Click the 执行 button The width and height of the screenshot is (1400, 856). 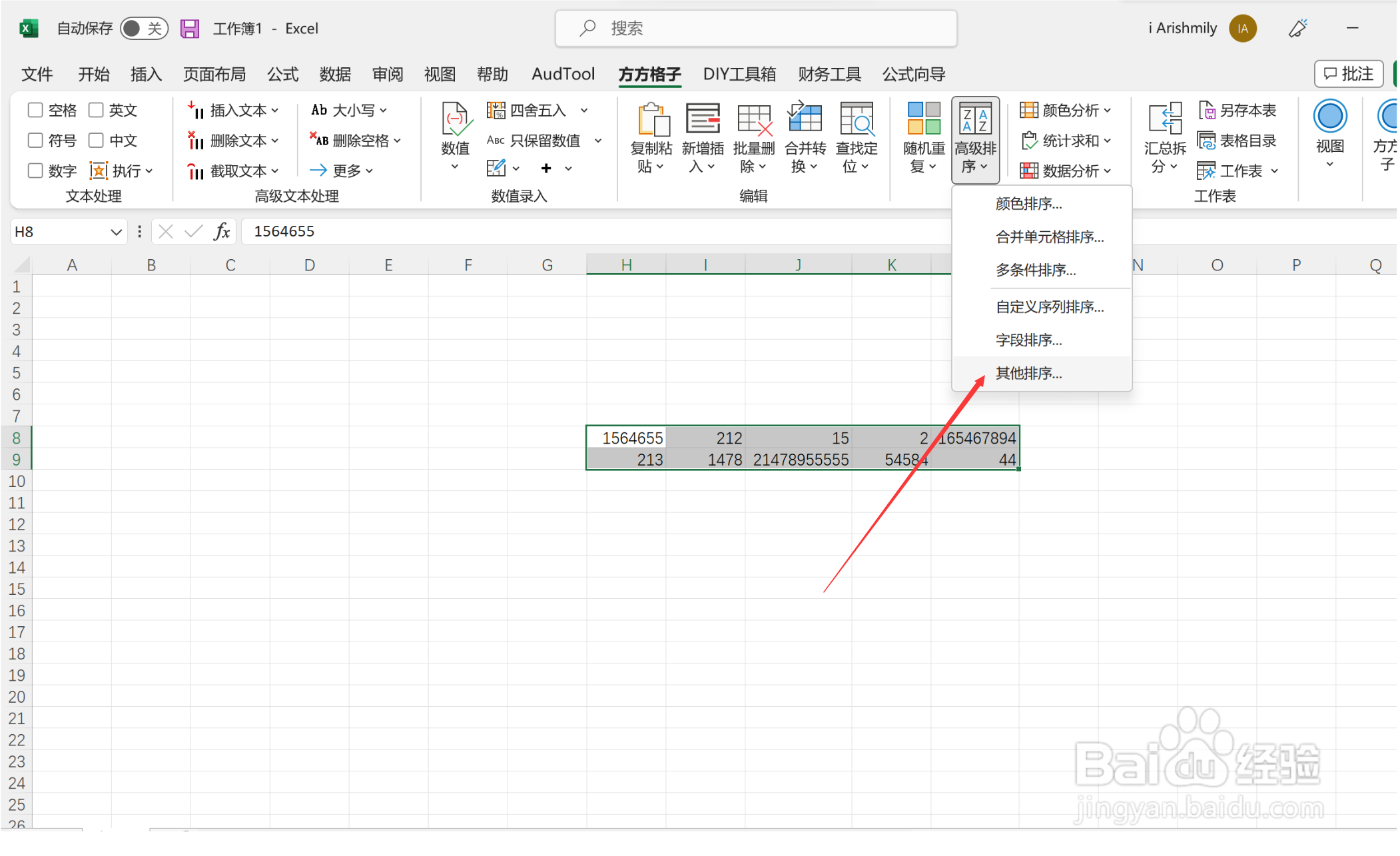click(124, 171)
